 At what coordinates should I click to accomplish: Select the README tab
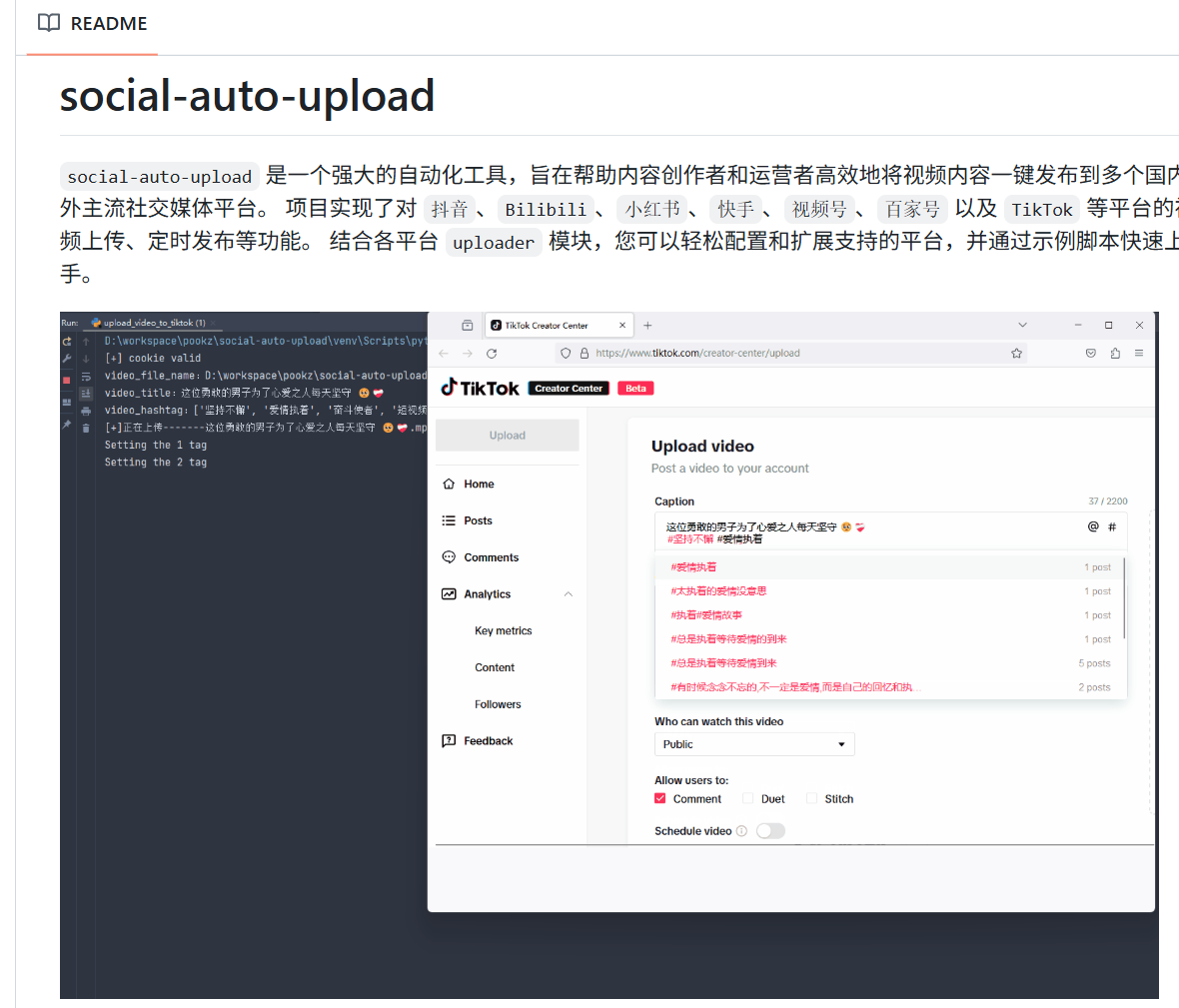pos(93,23)
